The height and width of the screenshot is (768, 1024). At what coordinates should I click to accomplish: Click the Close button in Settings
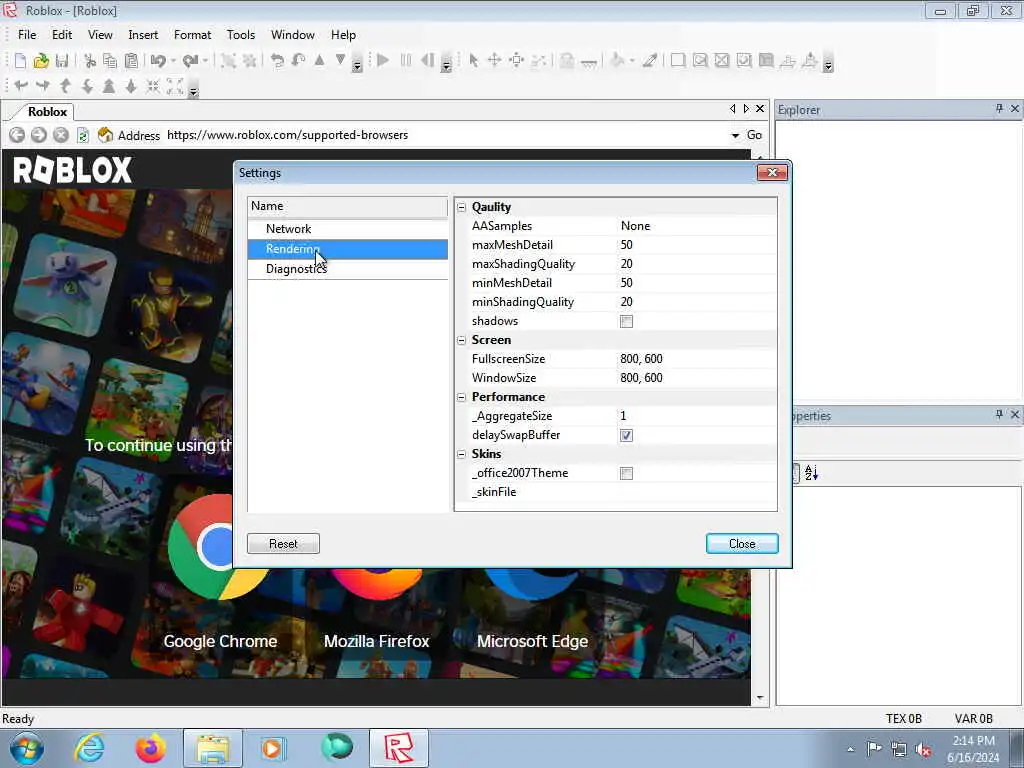point(742,543)
